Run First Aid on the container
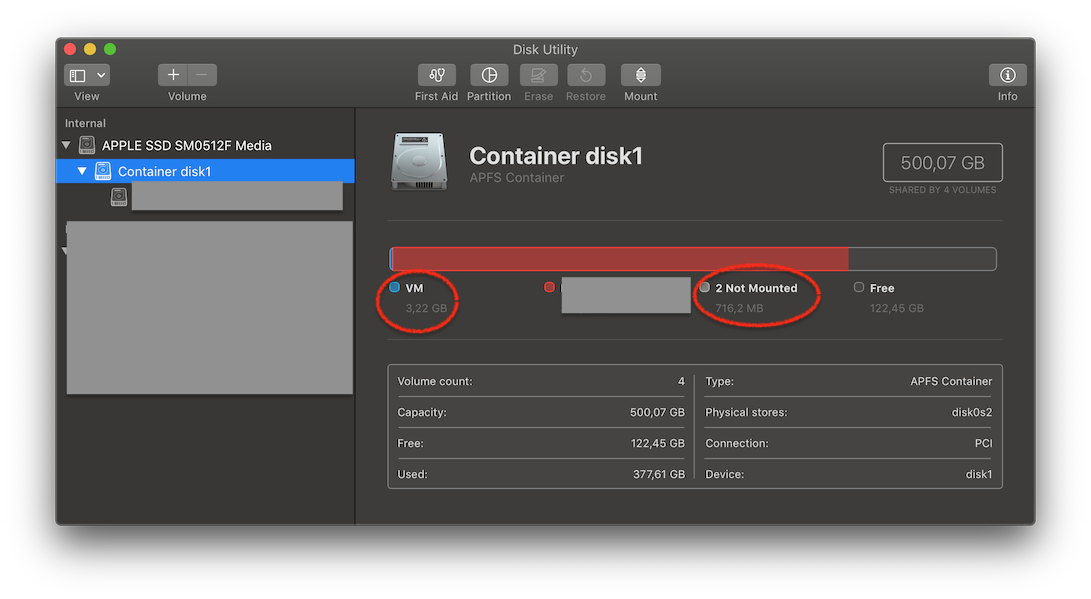 [436, 75]
